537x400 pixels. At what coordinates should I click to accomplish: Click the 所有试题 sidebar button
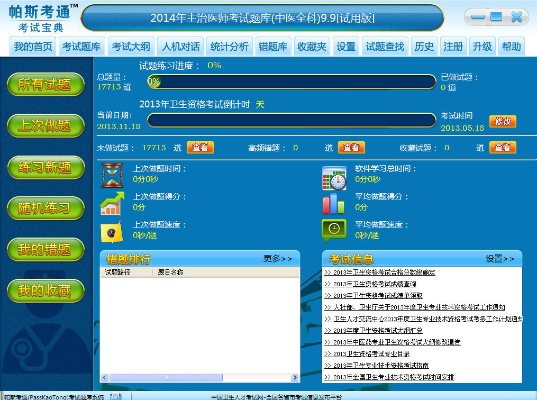pyautogui.click(x=46, y=84)
